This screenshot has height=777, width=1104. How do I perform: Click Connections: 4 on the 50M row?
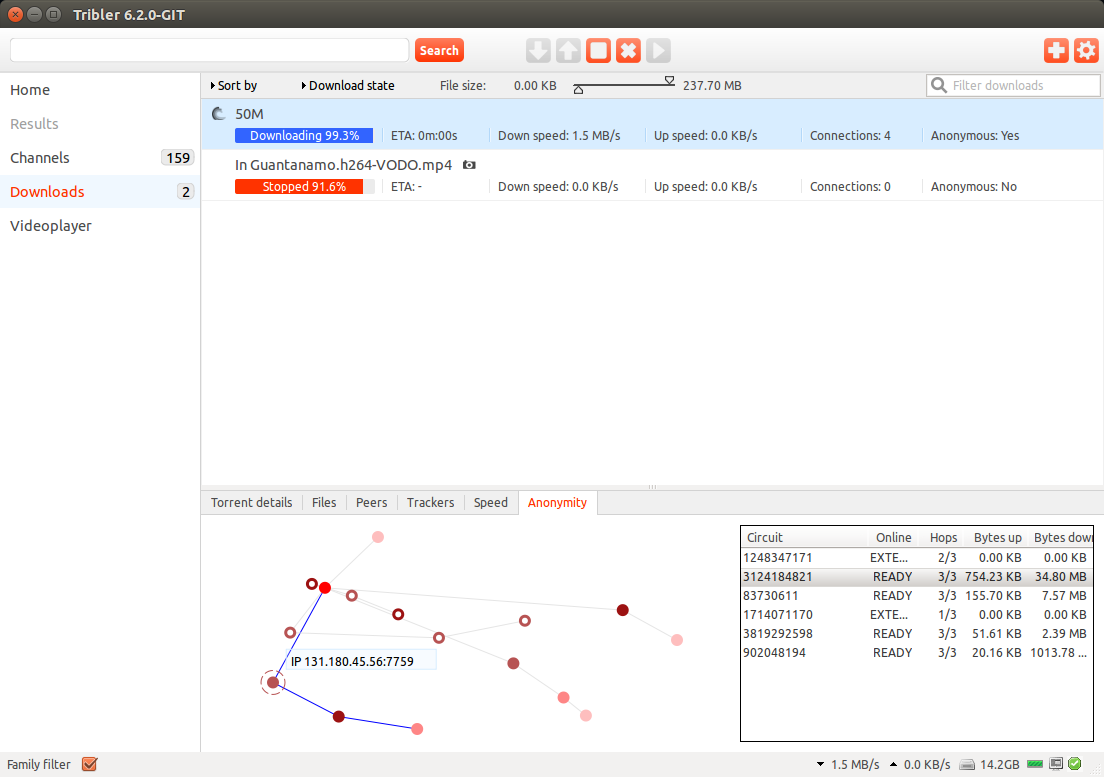point(850,136)
